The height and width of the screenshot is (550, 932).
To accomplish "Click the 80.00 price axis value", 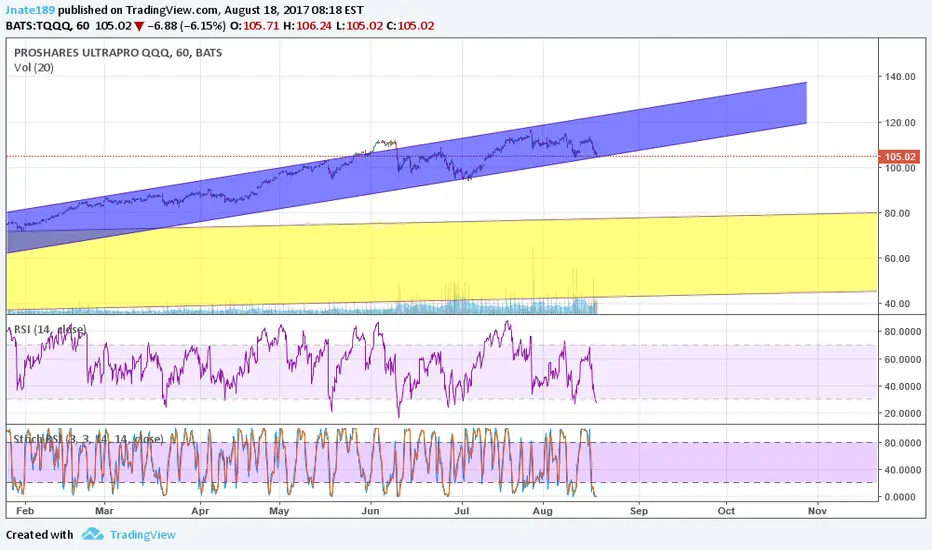I will (897, 213).
